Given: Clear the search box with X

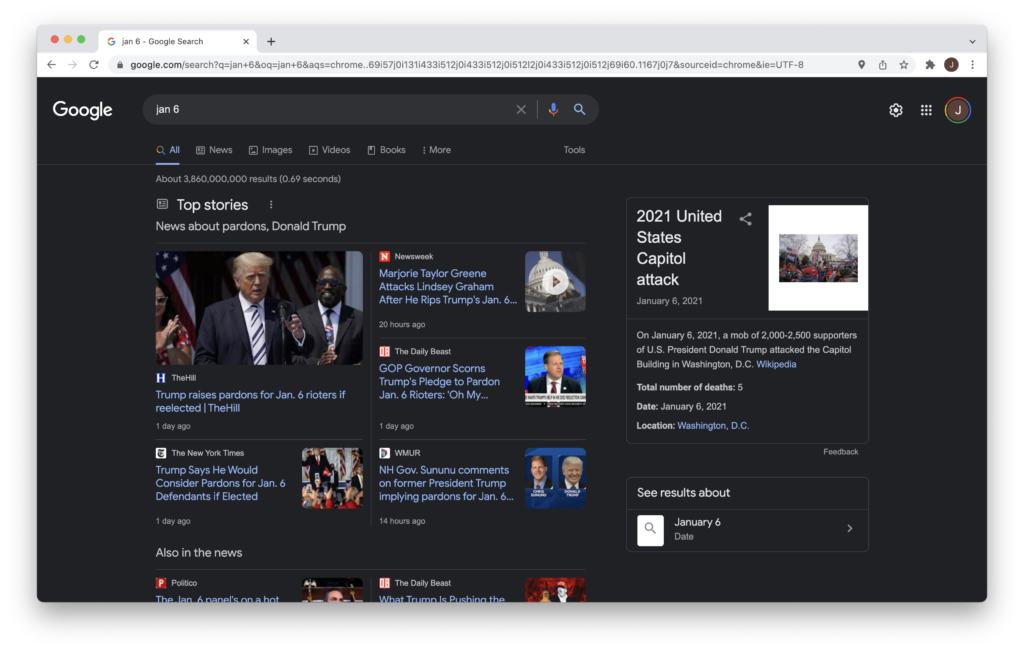Looking at the screenshot, I should 520,110.
